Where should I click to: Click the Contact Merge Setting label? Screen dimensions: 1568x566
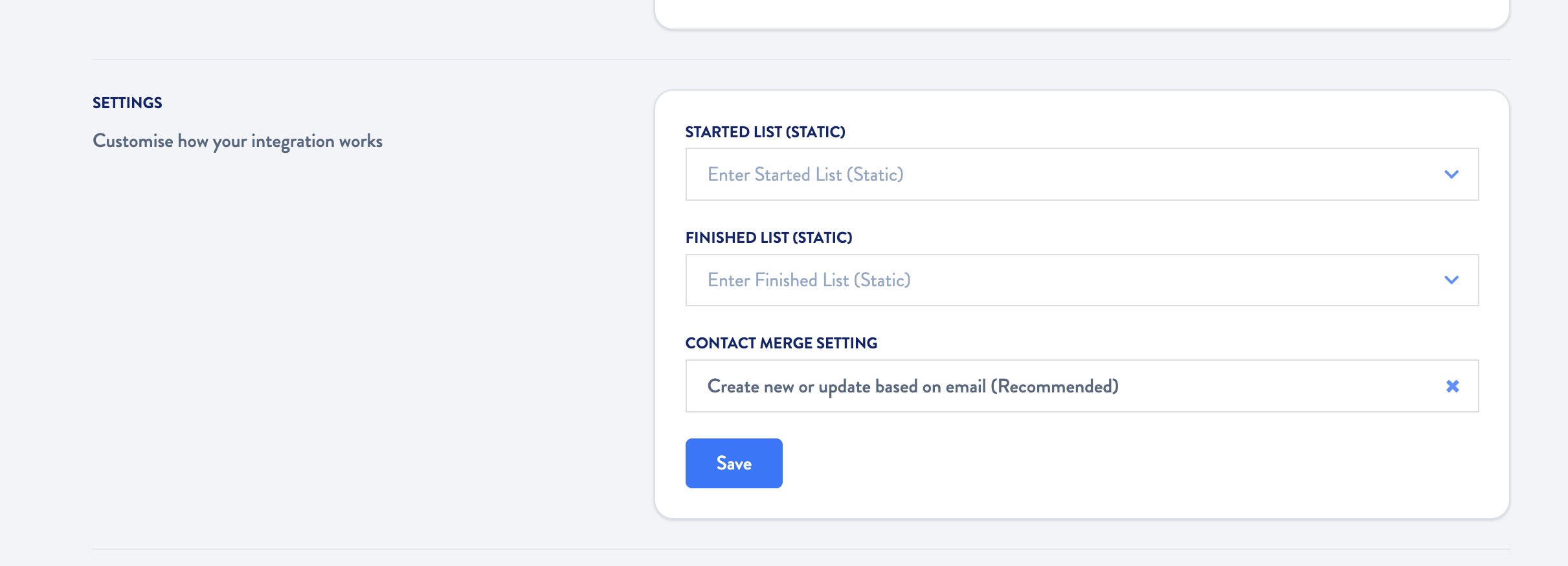pos(781,343)
